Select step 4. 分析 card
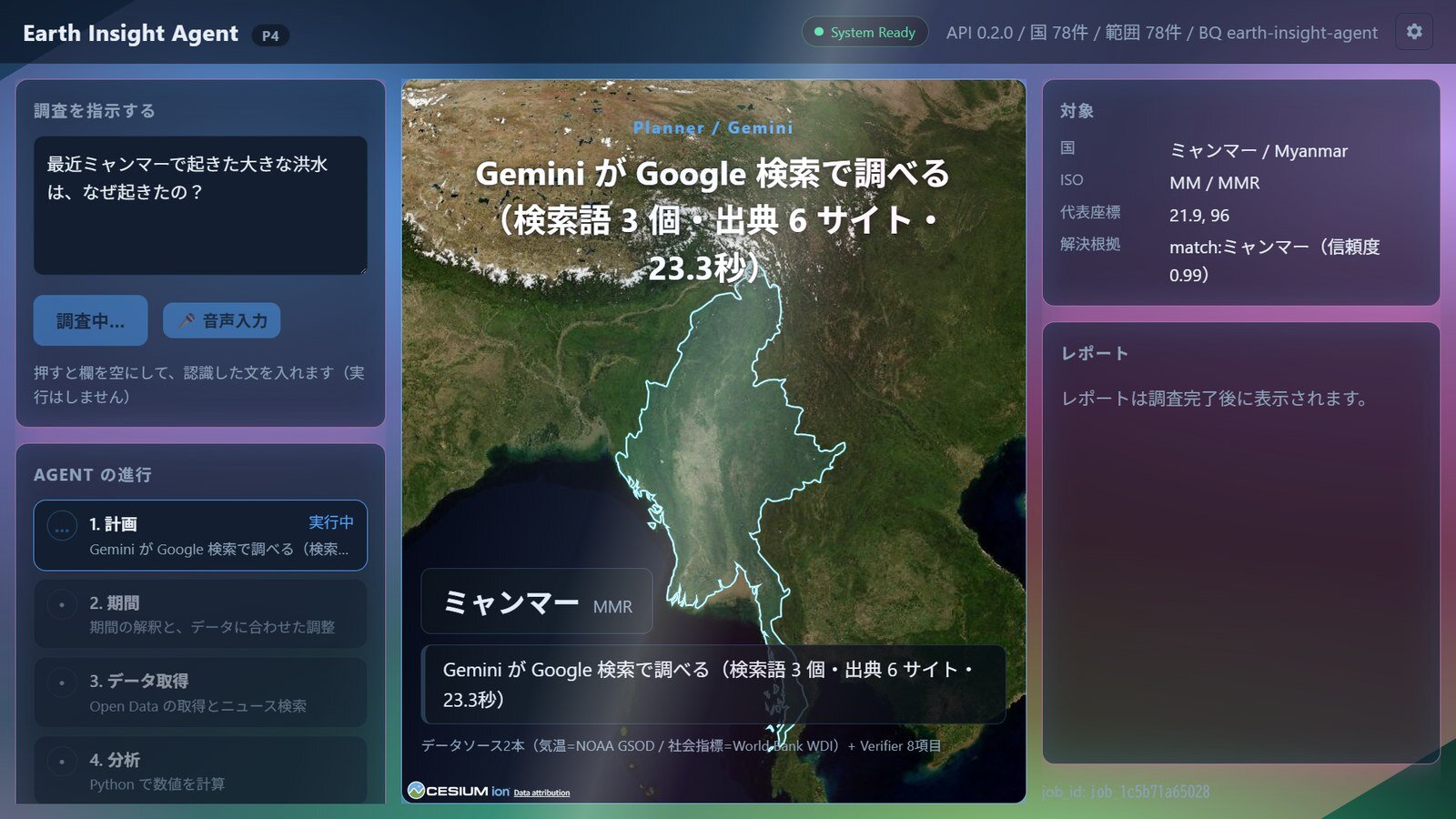Screen dimensions: 1456x819 point(200,771)
